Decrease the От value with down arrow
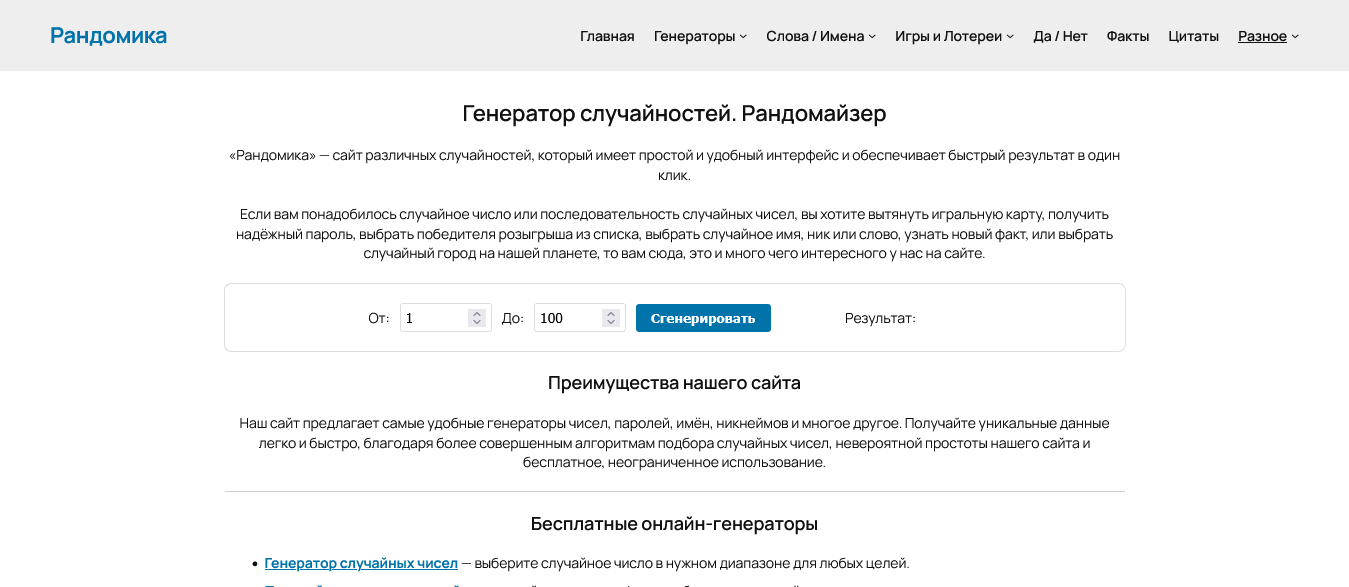Screen dimensions: 1349x587 point(477,323)
